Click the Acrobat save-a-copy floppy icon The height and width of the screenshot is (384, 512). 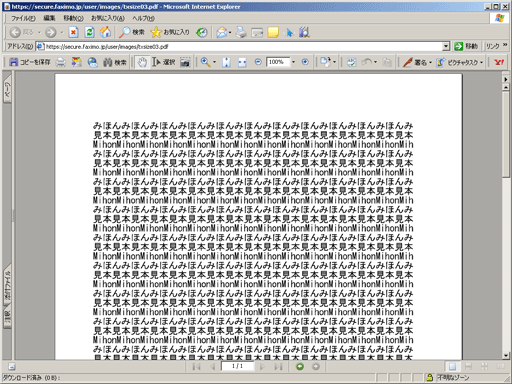click(x=14, y=62)
